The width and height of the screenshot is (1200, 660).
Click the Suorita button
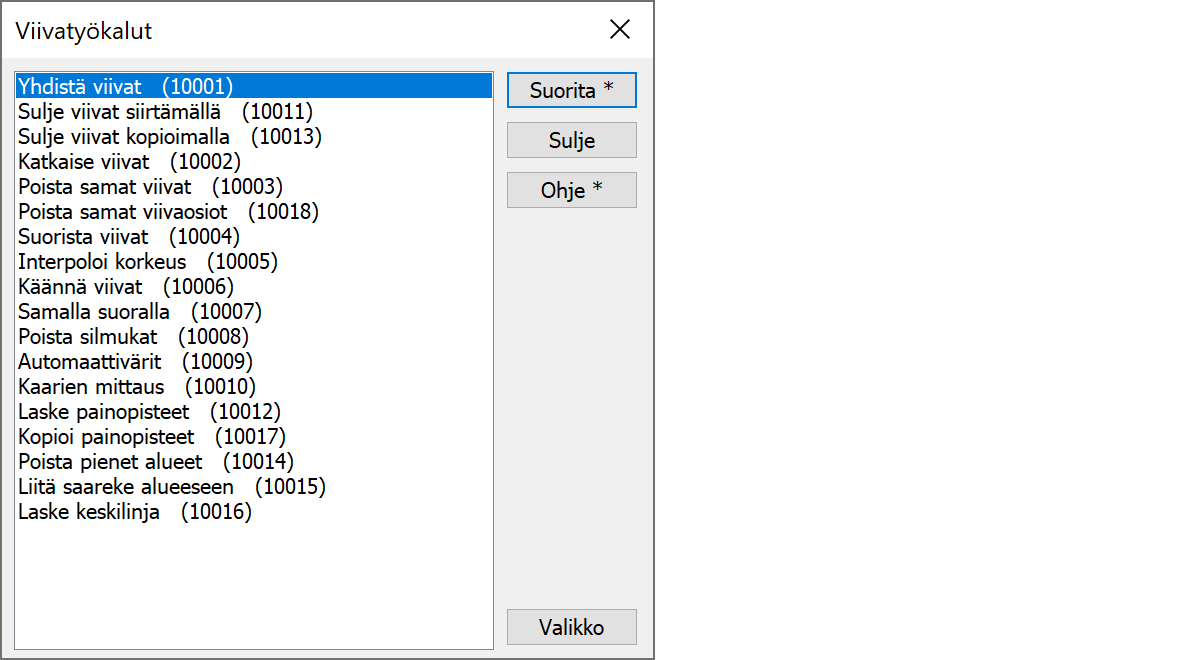click(x=571, y=90)
